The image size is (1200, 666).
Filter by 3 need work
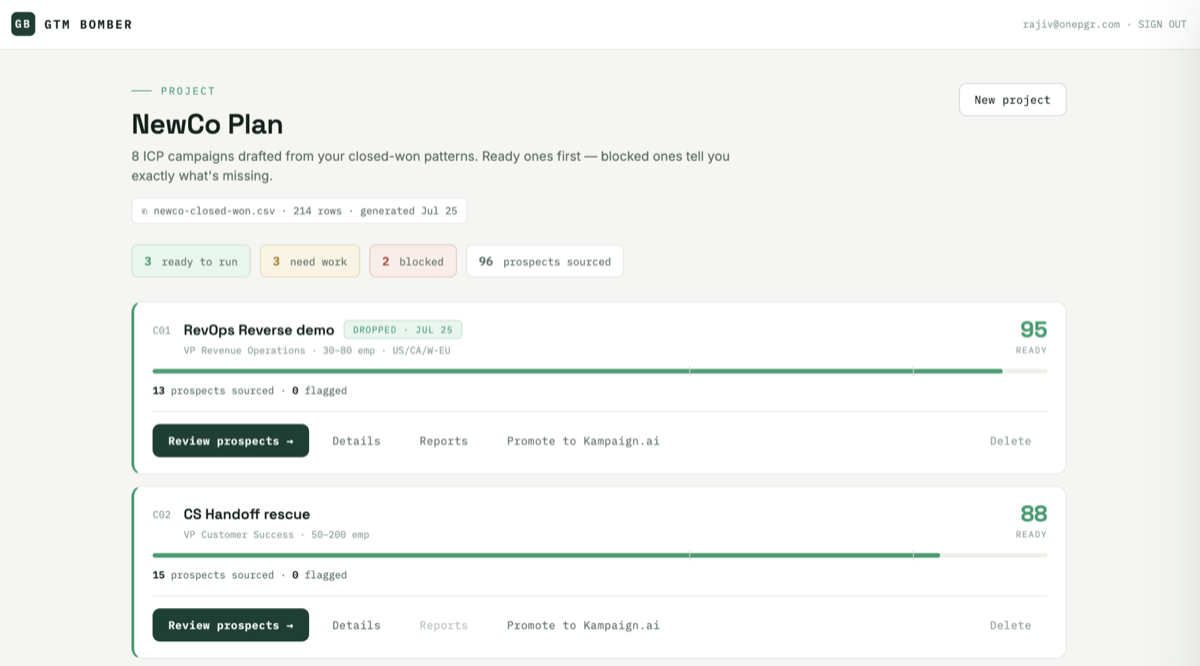[310, 261]
